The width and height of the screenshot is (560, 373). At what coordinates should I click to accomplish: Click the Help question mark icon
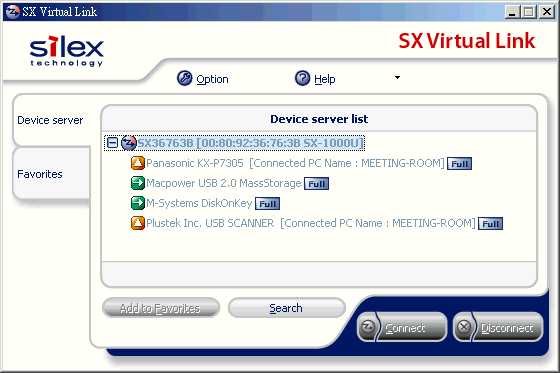coord(302,78)
